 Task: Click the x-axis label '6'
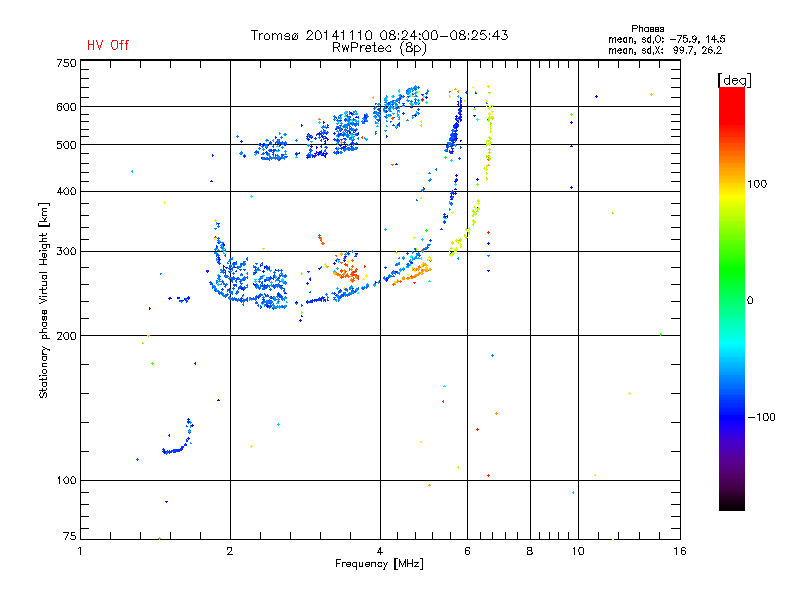(x=467, y=551)
